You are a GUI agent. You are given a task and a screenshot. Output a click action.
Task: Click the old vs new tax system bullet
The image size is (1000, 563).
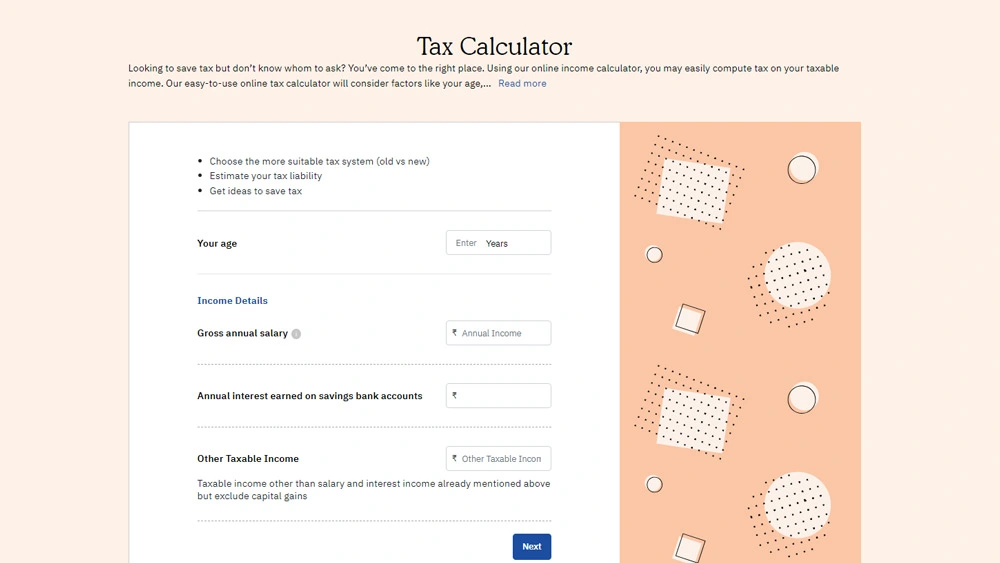pos(319,161)
